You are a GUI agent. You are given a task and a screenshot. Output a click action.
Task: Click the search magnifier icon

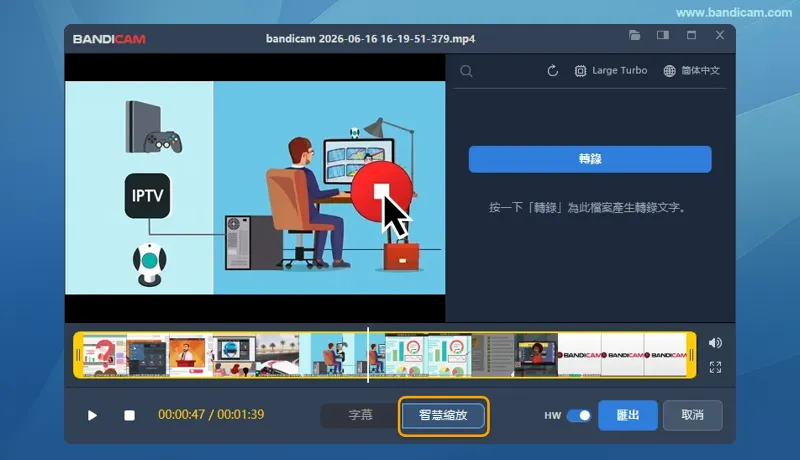click(x=466, y=71)
